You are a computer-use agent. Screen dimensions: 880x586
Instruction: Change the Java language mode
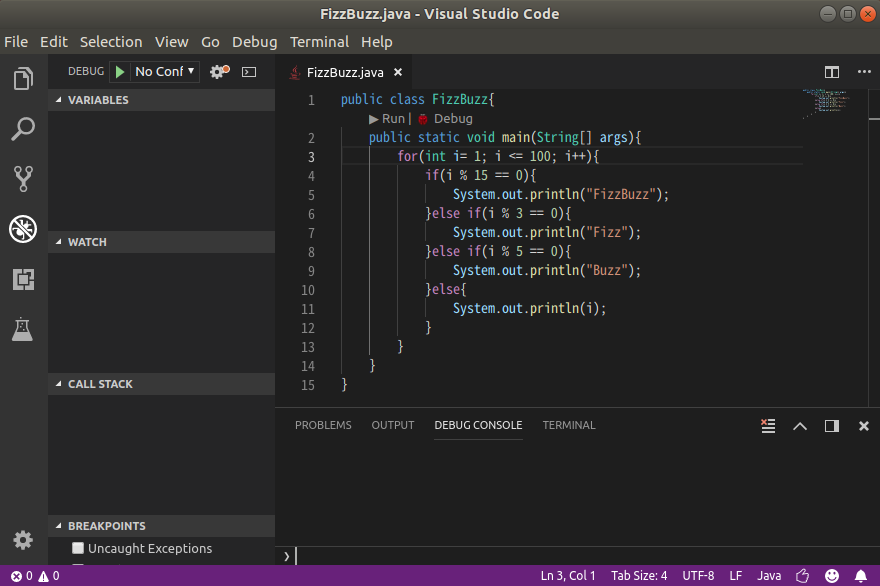[769, 576]
